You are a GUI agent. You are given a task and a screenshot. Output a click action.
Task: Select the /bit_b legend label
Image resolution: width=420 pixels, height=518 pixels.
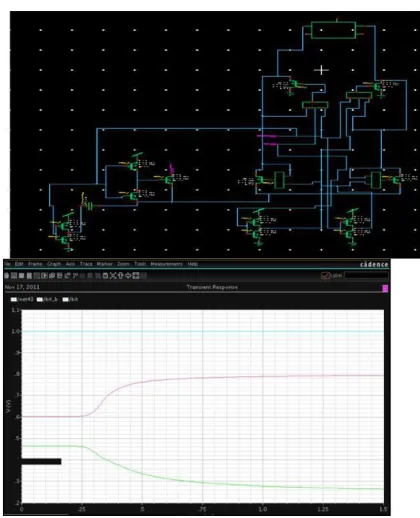click(x=51, y=299)
